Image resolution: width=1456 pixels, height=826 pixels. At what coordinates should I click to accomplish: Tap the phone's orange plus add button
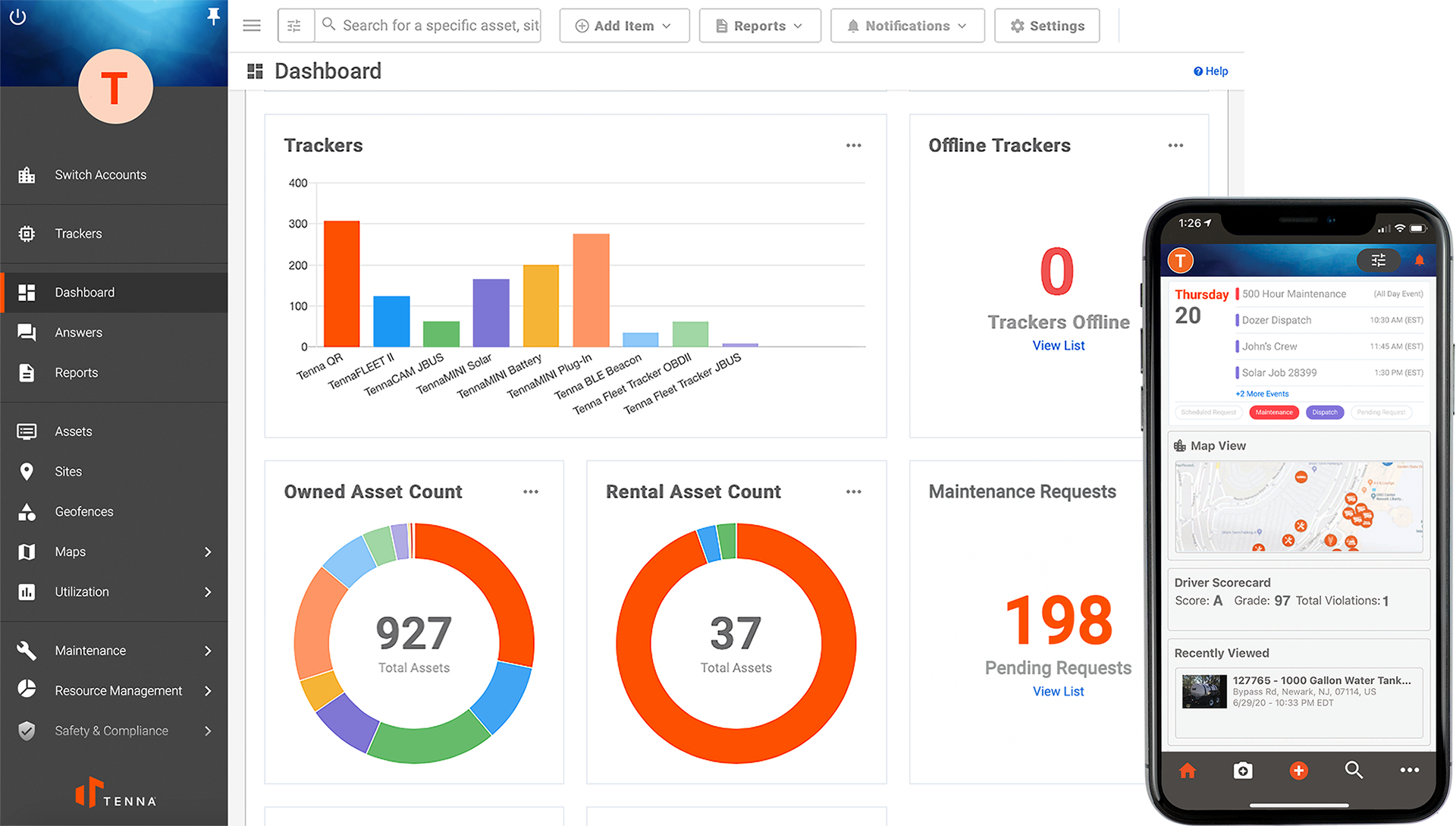[x=1299, y=771]
